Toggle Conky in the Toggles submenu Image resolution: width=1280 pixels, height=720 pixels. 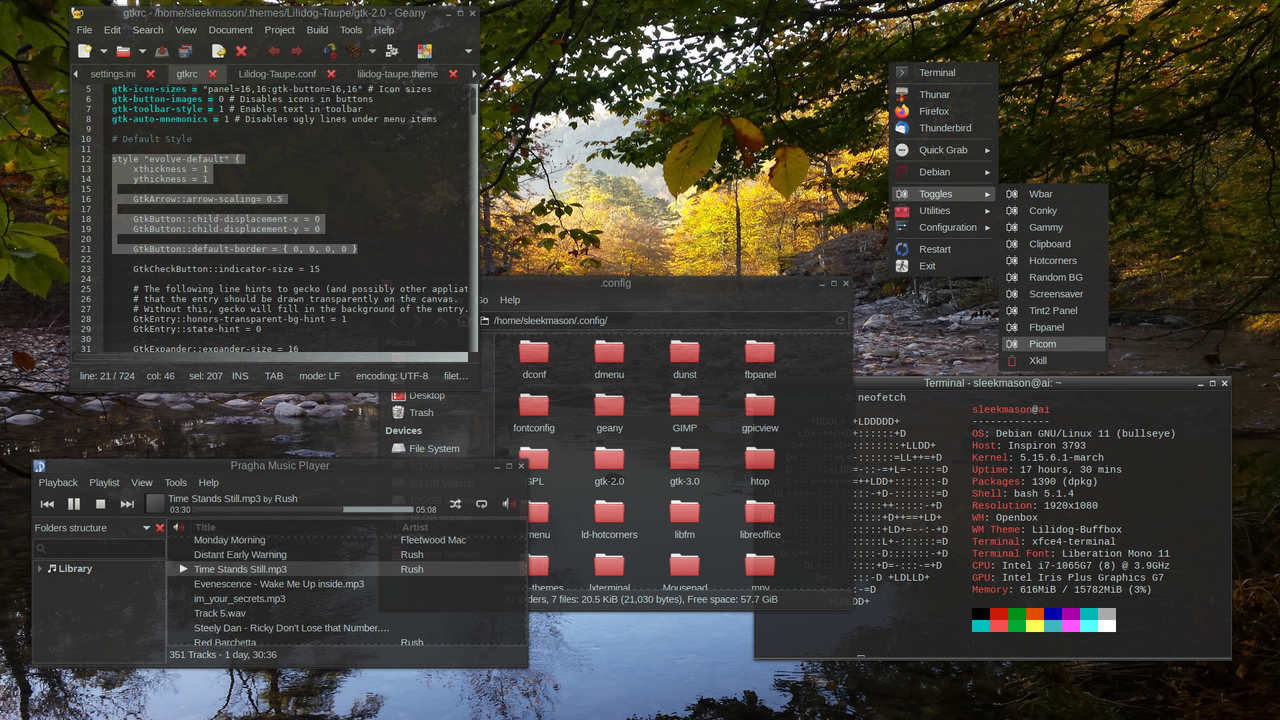[x=1054, y=211]
